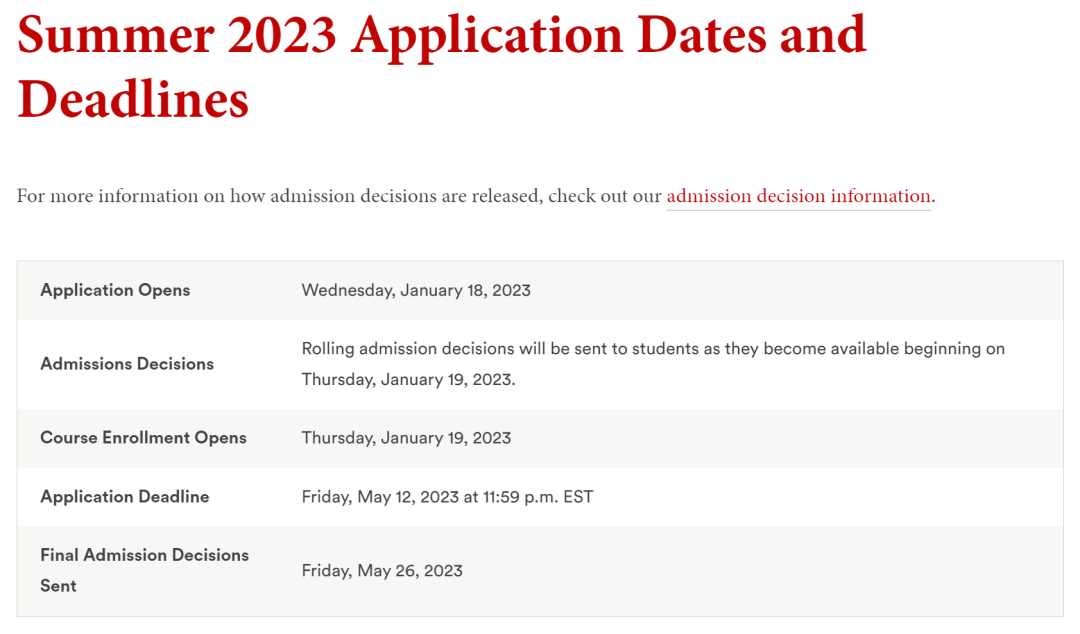Click the 'check out our' text before the link
This screenshot has width=1080, height=634.
[x=605, y=196]
